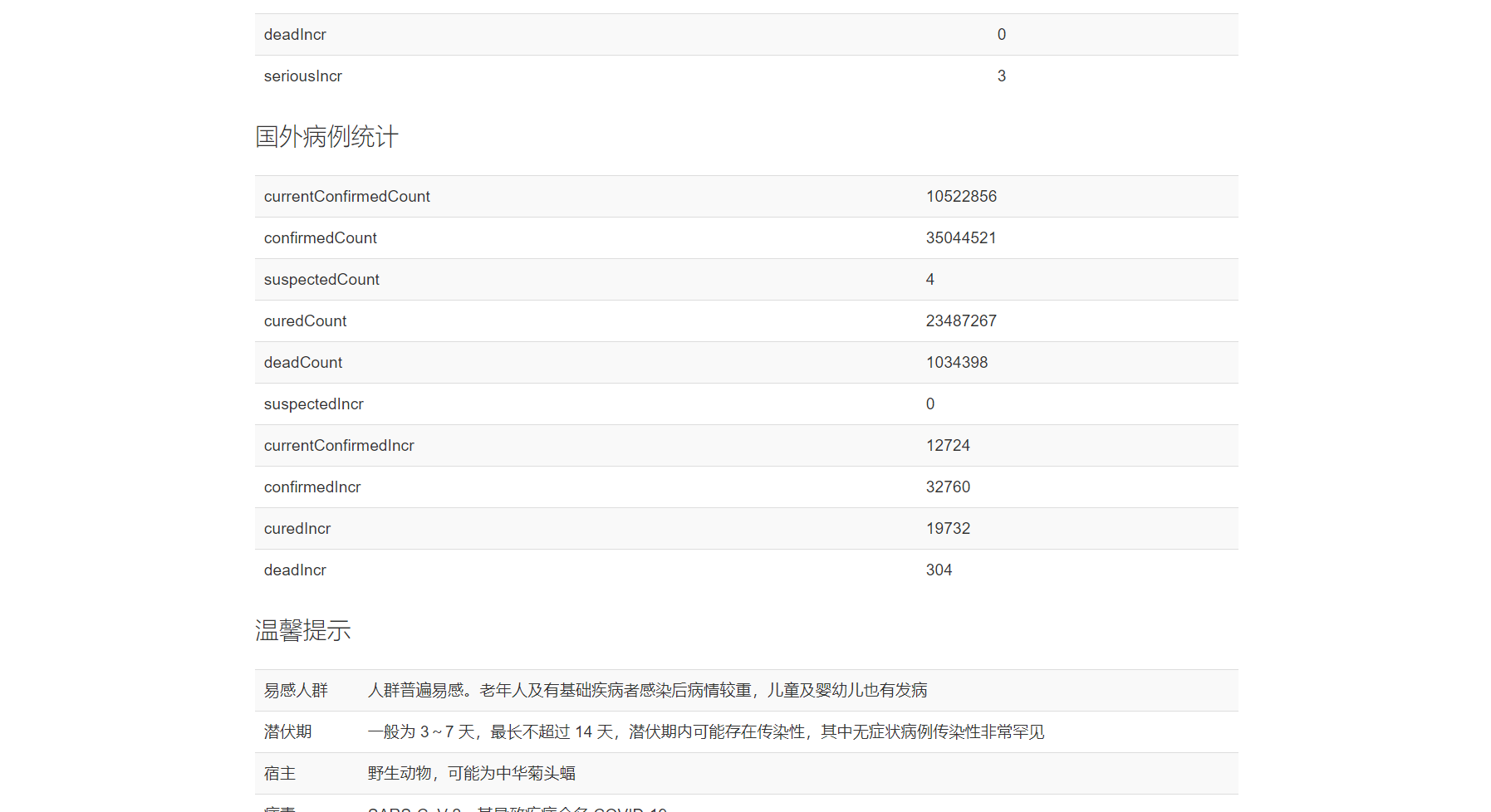Screen dimensions: 1491x812
Task: Click the 温馨提示 heading
Action: pos(302,631)
